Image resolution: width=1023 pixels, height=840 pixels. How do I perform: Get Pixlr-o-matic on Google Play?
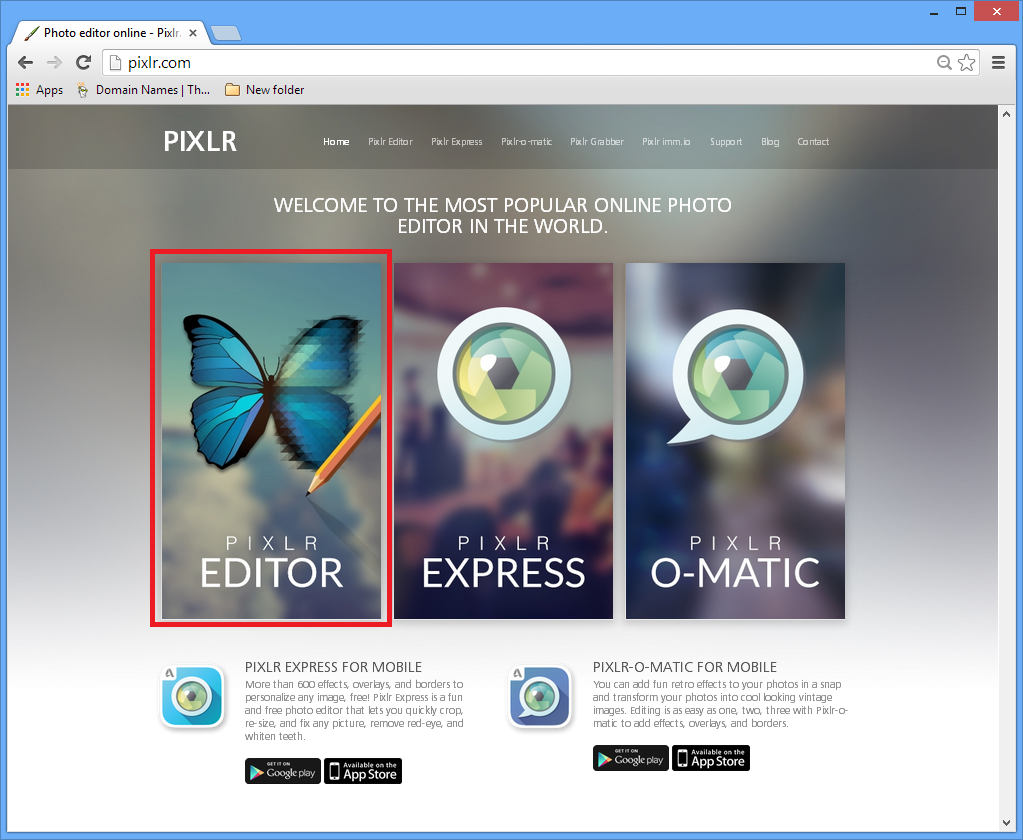pyautogui.click(x=631, y=758)
